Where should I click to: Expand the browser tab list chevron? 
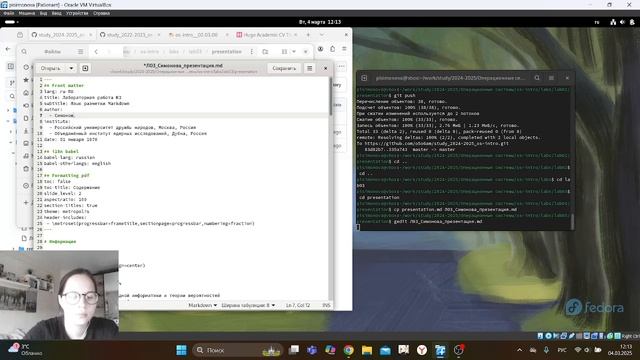[322, 35]
